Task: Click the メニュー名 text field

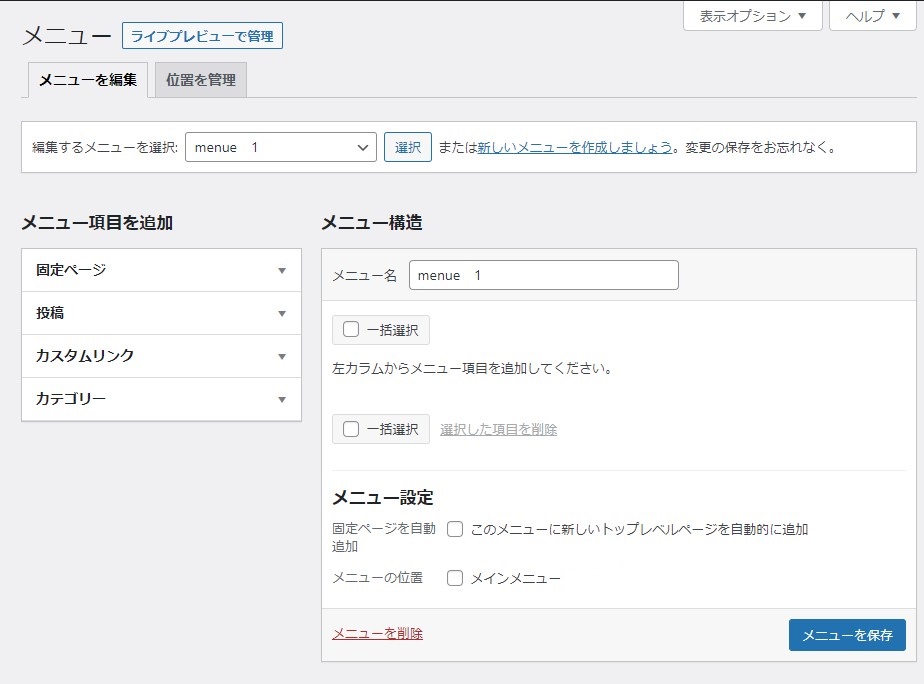Action: click(x=543, y=275)
